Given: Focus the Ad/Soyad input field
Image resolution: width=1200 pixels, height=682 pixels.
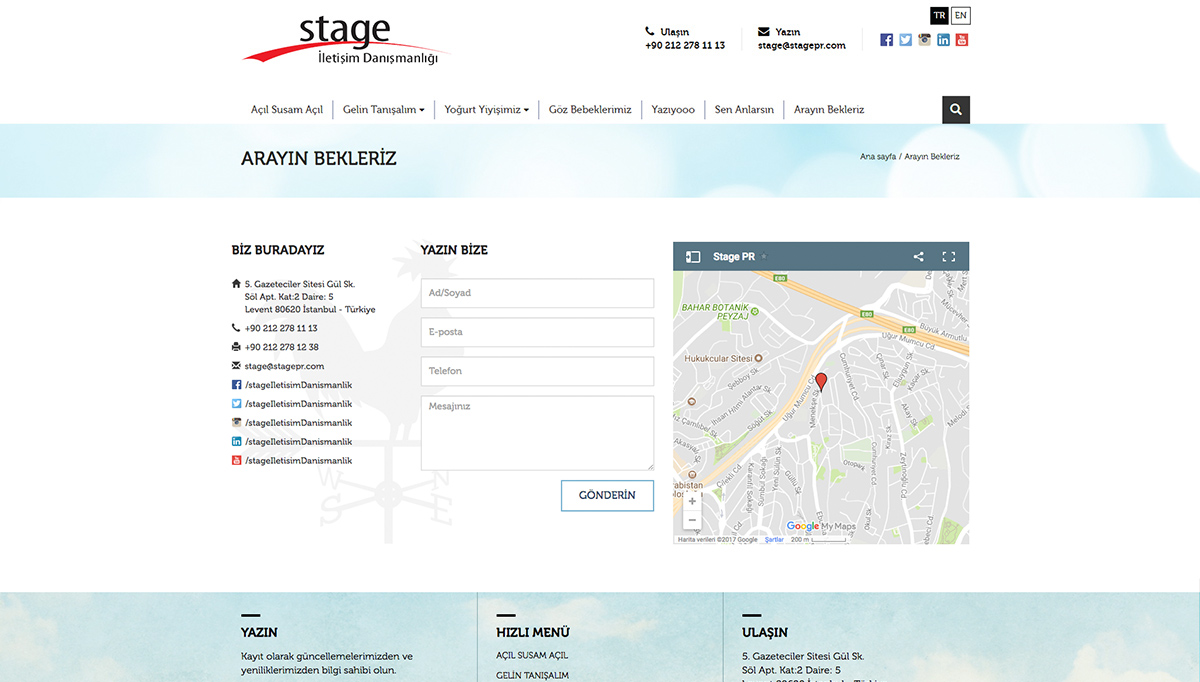Looking at the screenshot, I should click(537, 293).
